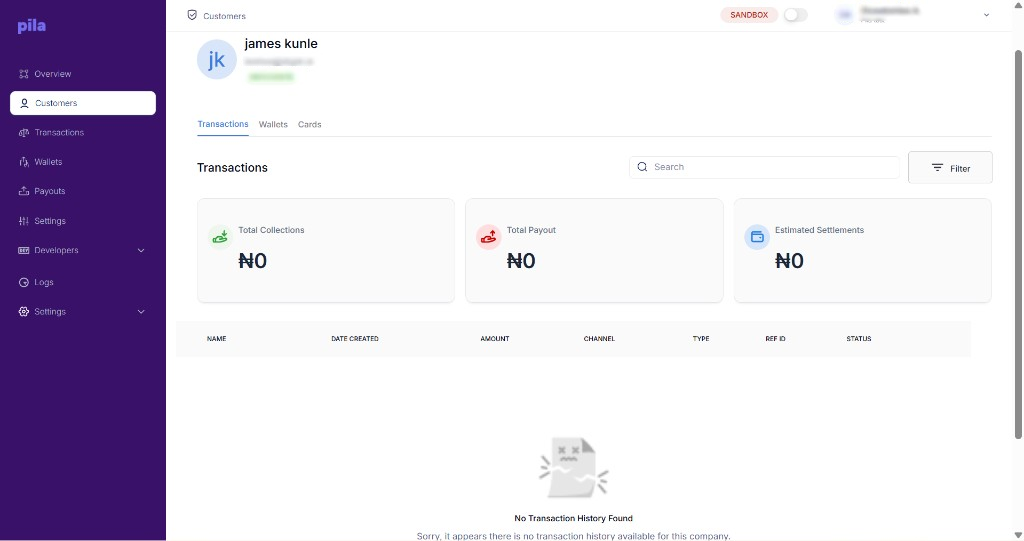Click the AMOUNT column header

(495, 338)
